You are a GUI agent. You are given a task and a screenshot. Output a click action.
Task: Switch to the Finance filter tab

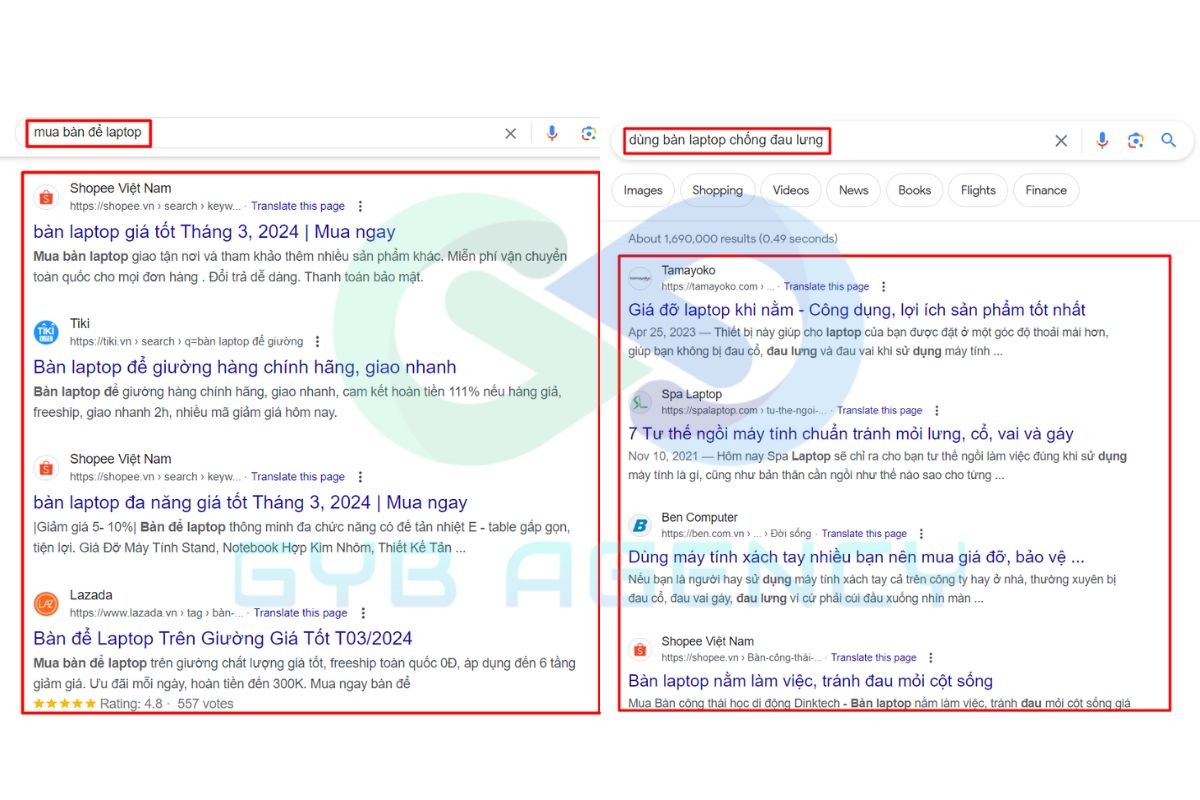tap(1046, 190)
